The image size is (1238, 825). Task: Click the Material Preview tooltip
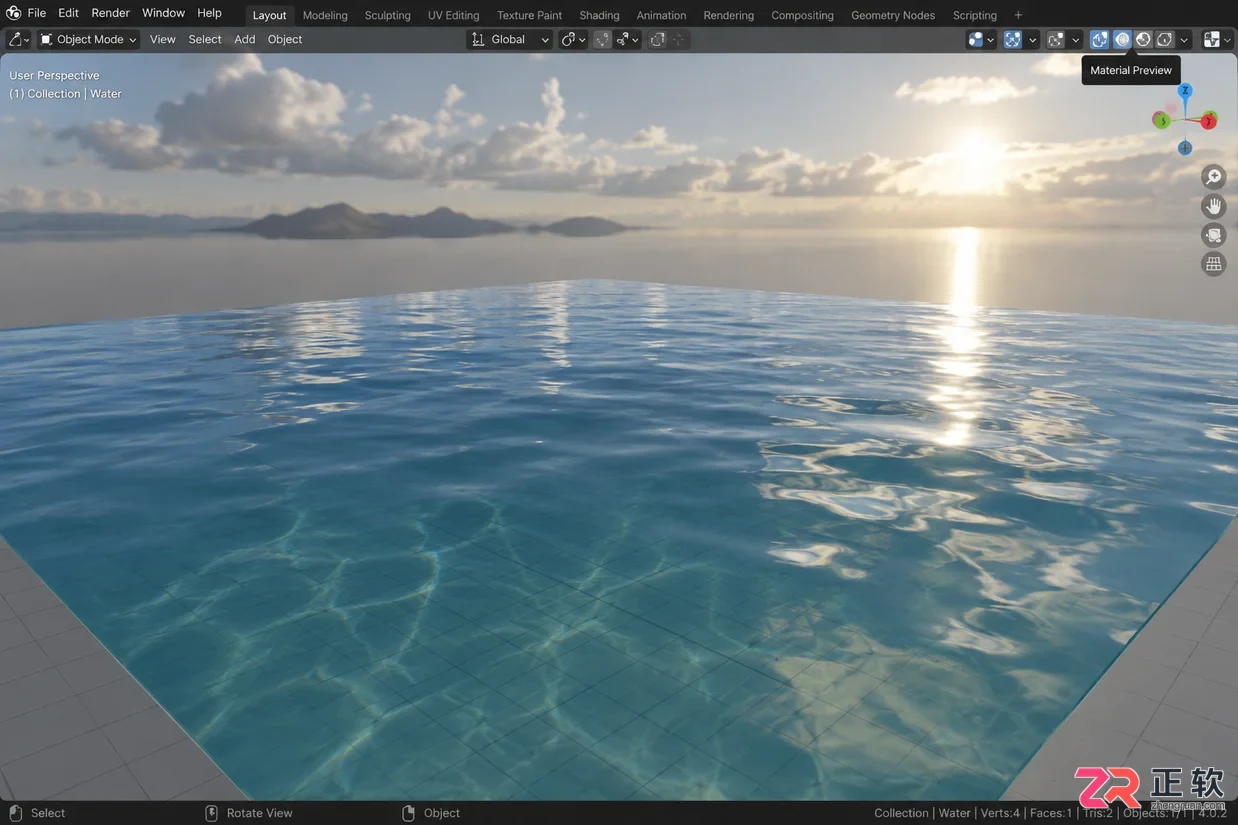click(1131, 70)
